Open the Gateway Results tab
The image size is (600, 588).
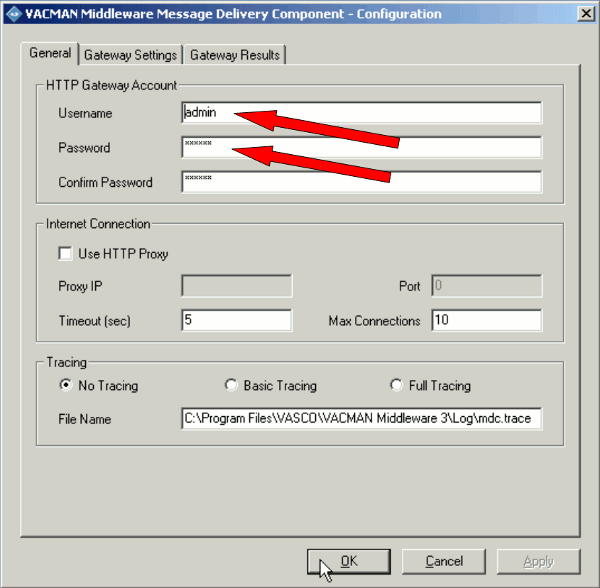point(235,55)
